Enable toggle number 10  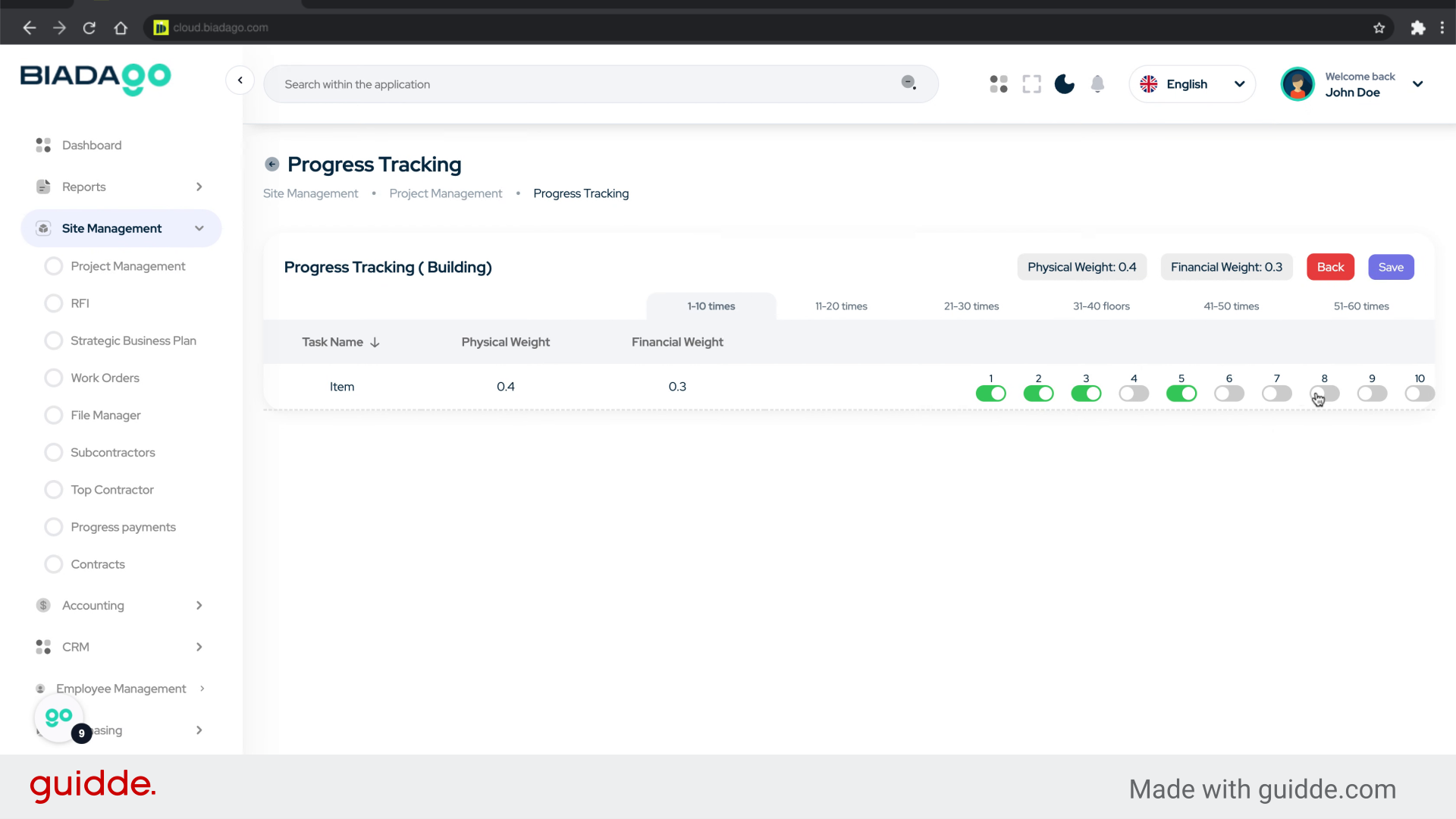[1419, 394]
